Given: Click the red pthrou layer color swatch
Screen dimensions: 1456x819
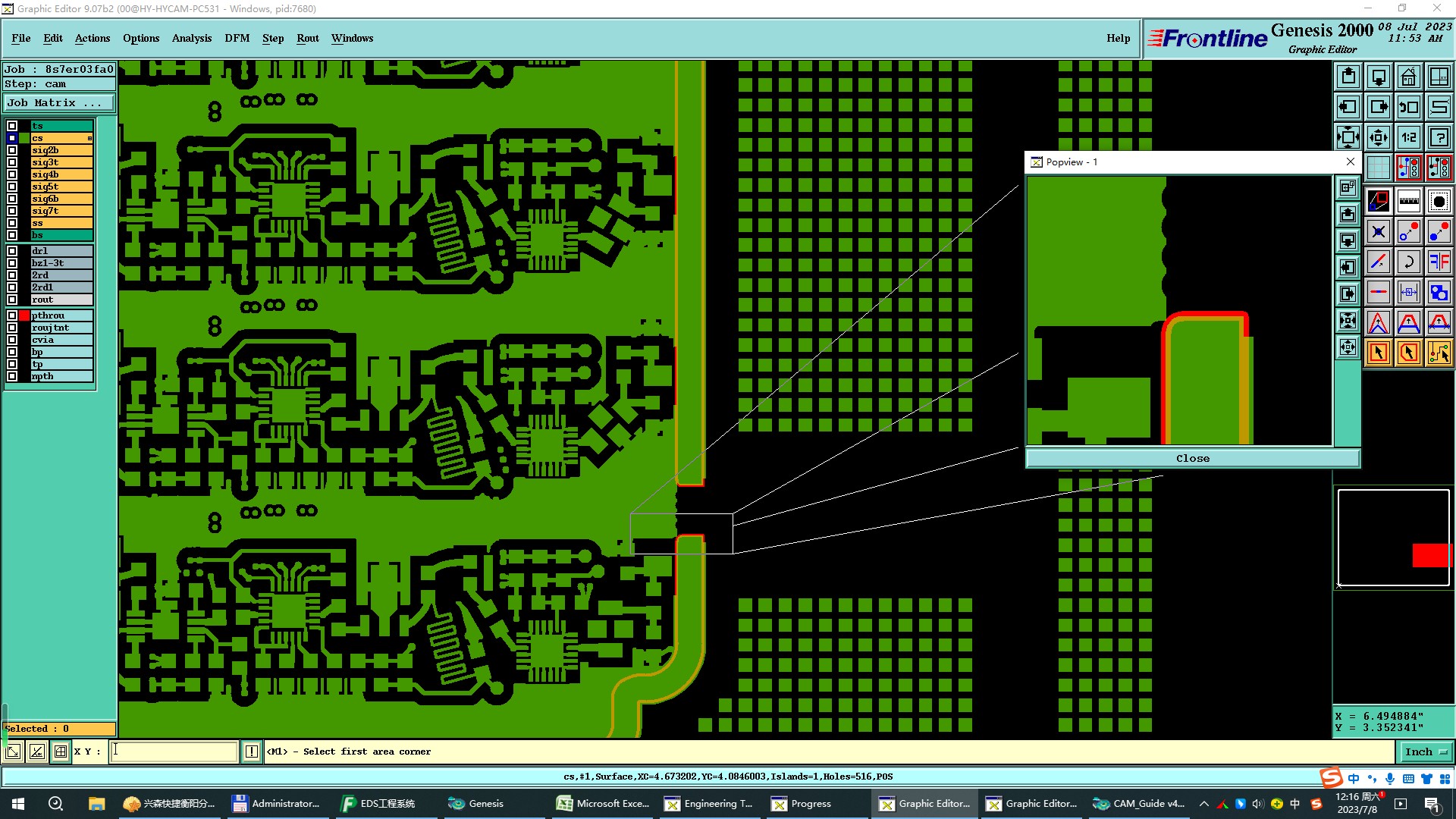Looking at the screenshot, I should tap(24, 315).
